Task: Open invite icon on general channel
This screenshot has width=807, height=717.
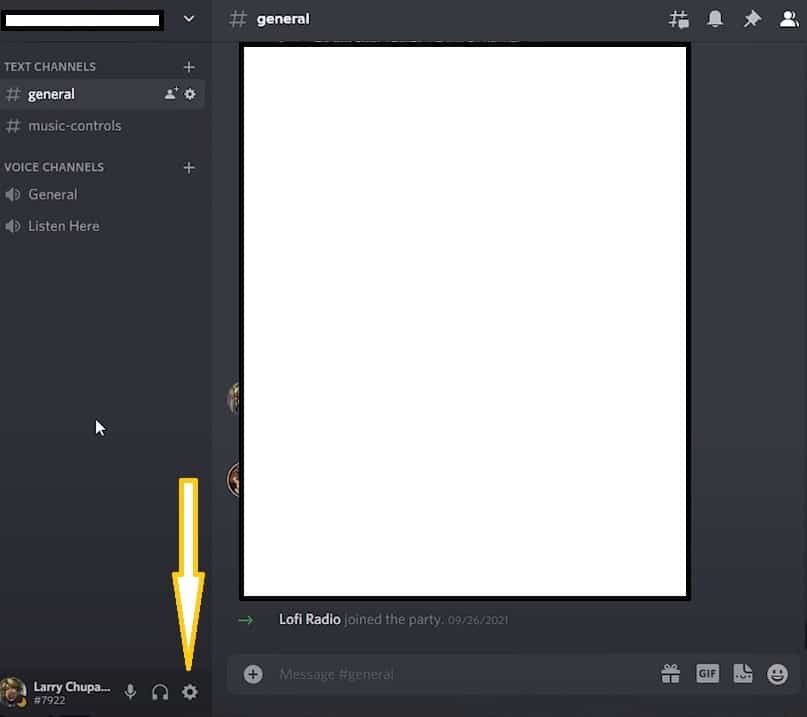Action: tap(171, 94)
